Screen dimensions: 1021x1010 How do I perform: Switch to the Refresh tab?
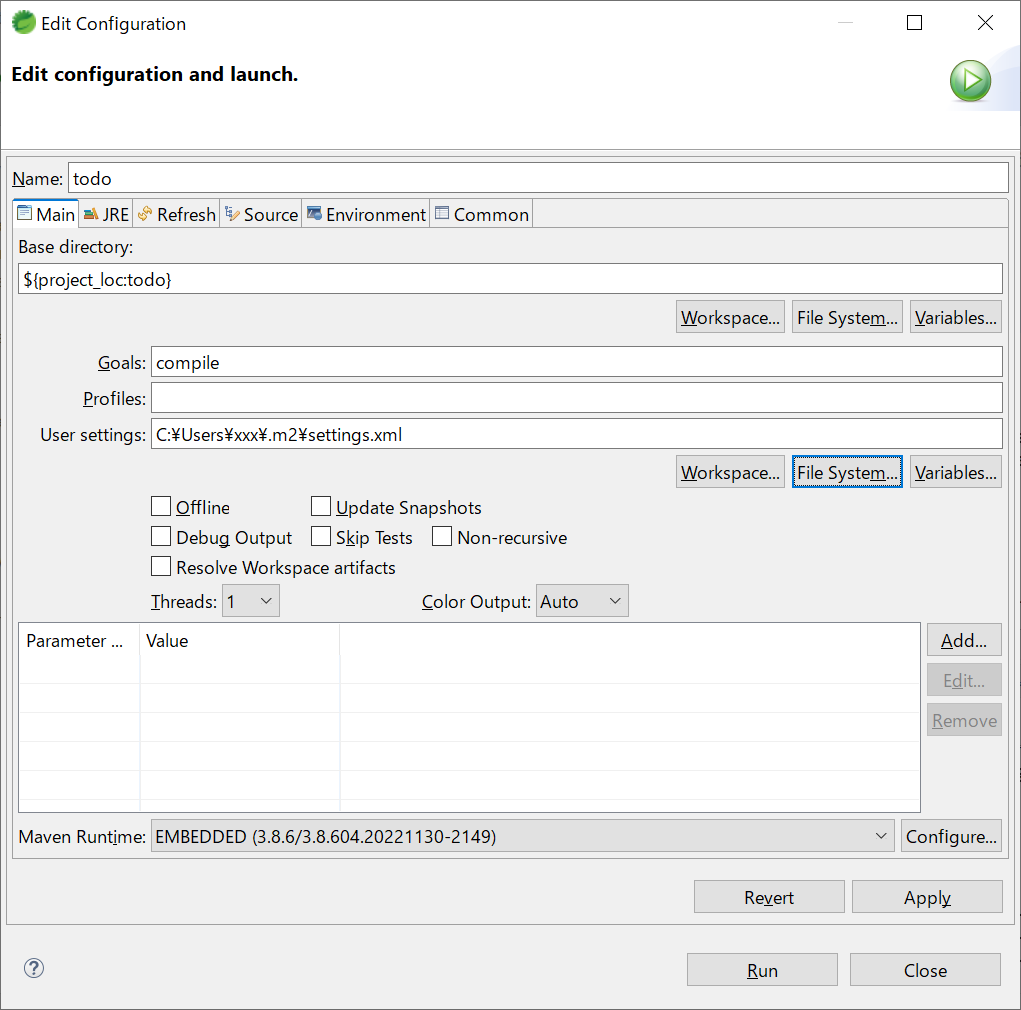[x=177, y=214]
